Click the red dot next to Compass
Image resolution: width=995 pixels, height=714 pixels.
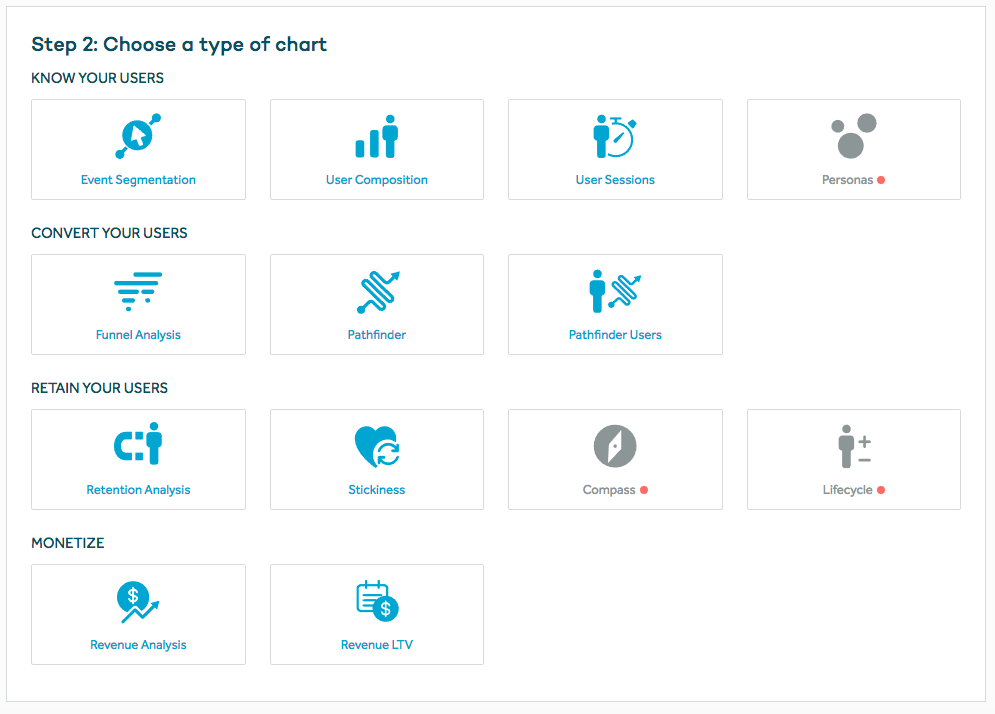click(x=643, y=490)
